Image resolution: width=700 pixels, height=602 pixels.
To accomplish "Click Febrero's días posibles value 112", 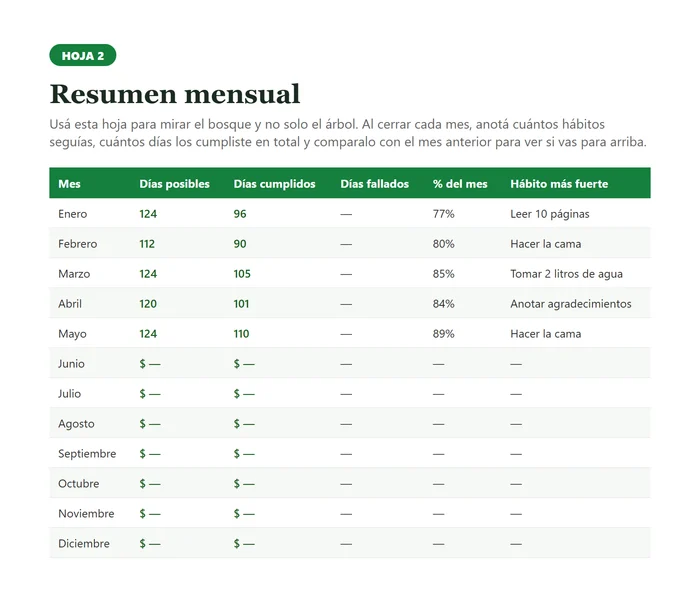I will click(x=147, y=243).
